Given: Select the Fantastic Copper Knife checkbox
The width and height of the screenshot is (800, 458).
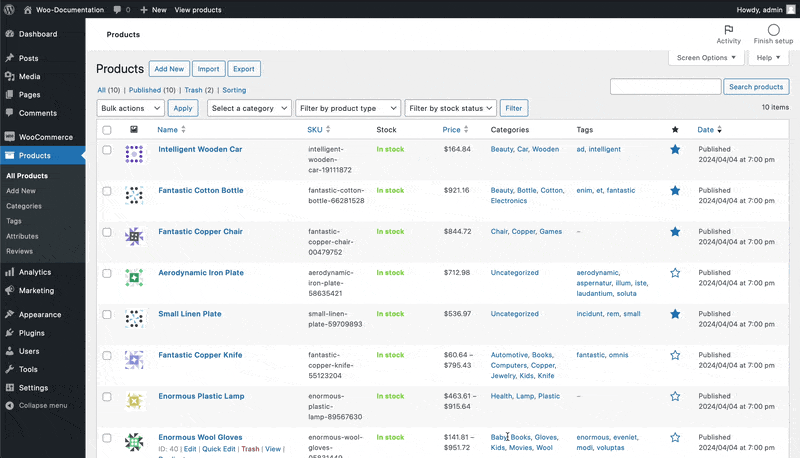Looking at the screenshot, I should [x=107, y=356].
